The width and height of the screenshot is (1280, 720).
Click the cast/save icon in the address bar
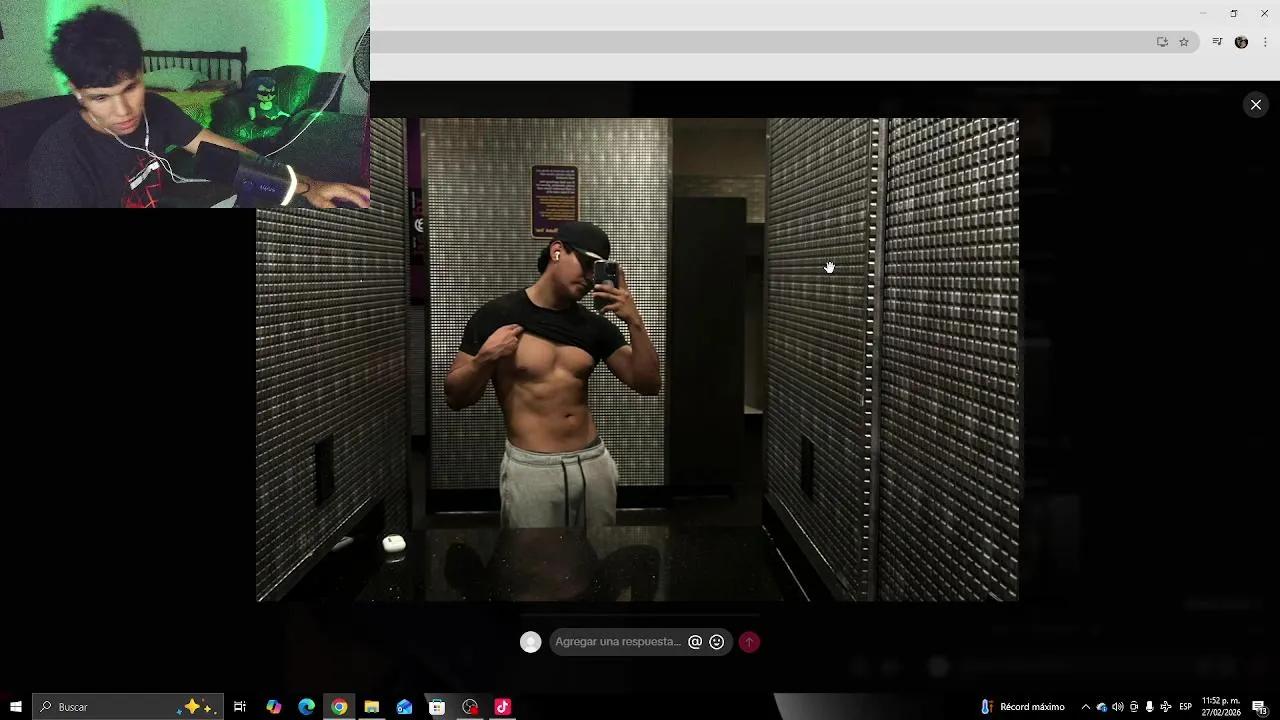(1162, 41)
